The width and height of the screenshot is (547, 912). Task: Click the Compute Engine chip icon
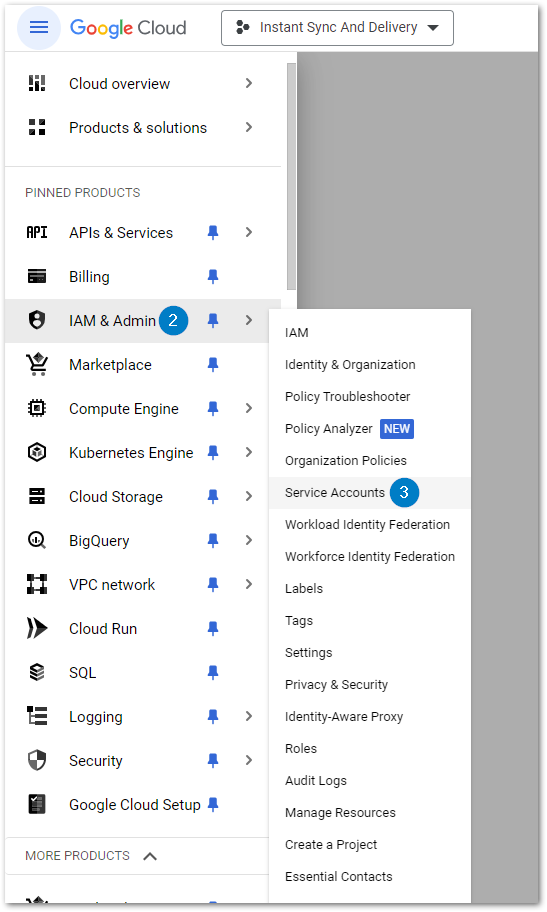tap(37, 408)
